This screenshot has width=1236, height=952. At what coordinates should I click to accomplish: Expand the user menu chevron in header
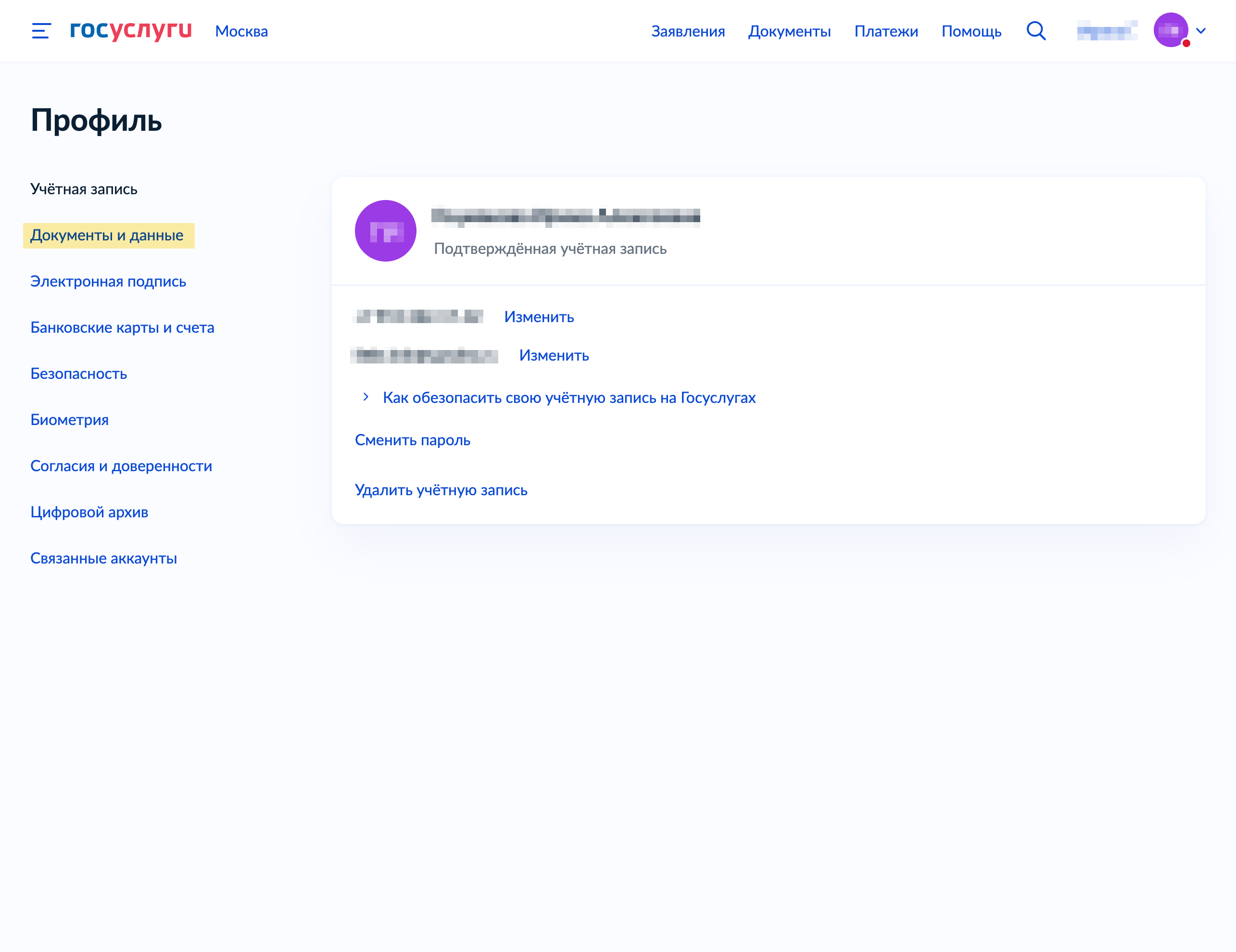pyautogui.click(x=1201, y=31)
